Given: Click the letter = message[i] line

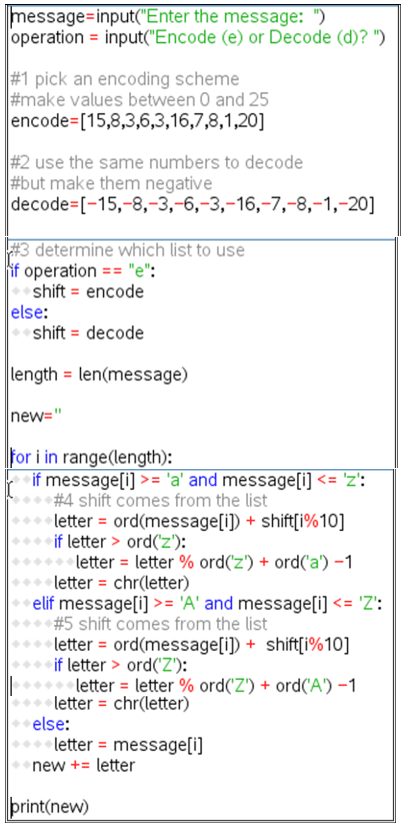Looking at the screenshot, I should [128, 745].
